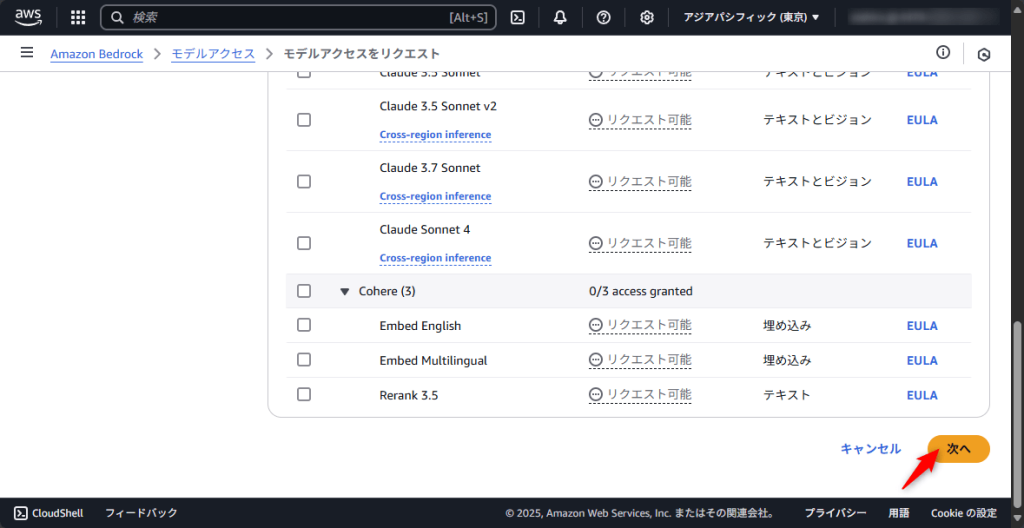Open the AWS home logo
This screenshot has height=528, width=1024.
(x=28, y=17)
